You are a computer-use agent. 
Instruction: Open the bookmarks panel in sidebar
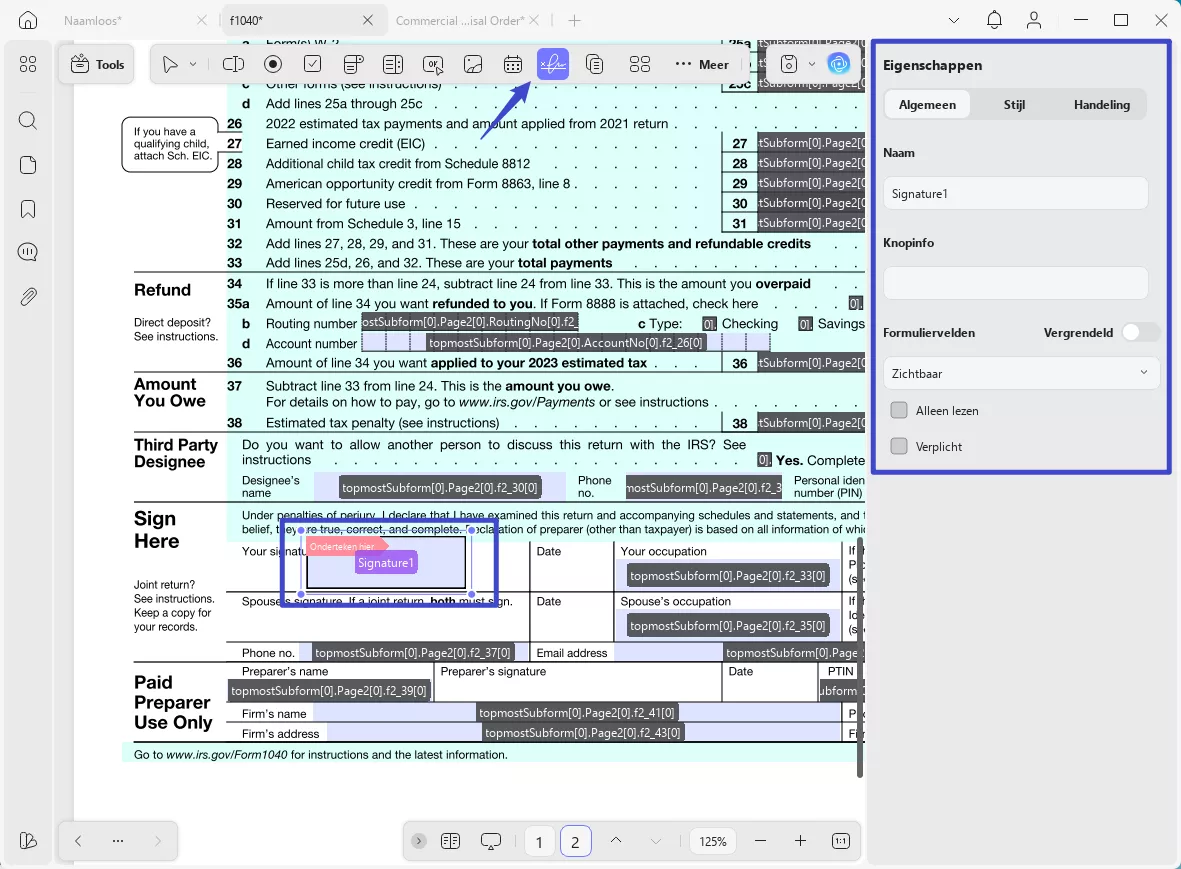pos(28,209)
